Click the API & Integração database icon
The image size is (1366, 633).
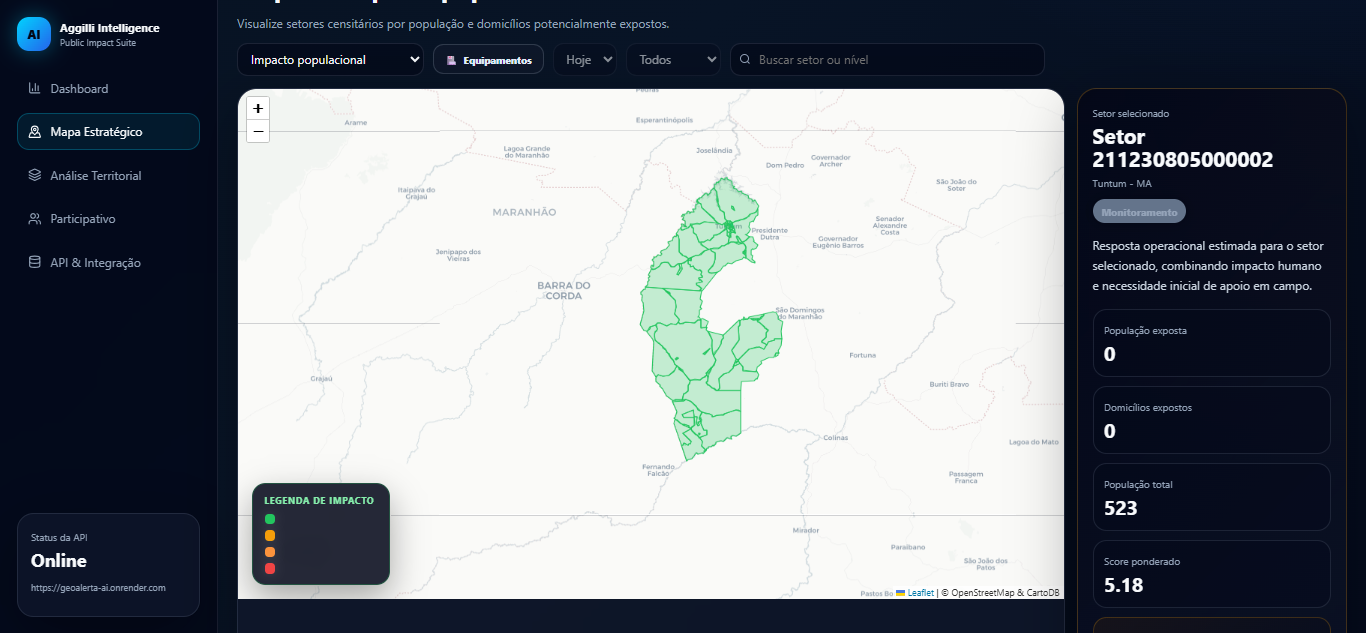pyautogui.click(x=35, y=262)
